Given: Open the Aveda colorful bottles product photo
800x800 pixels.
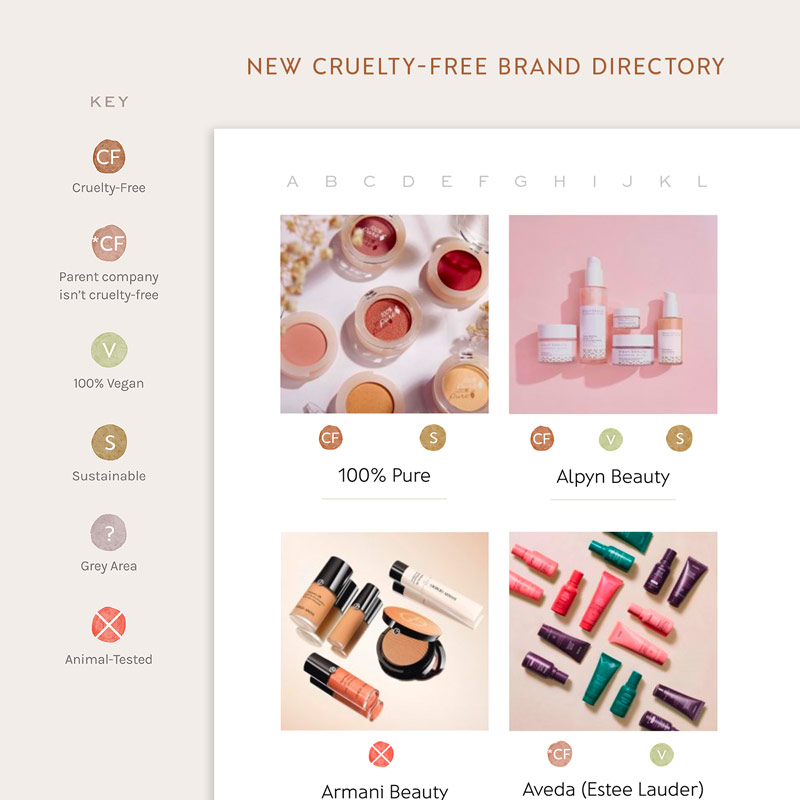Looking at the screenshot, I should click(x=613, y=631).
